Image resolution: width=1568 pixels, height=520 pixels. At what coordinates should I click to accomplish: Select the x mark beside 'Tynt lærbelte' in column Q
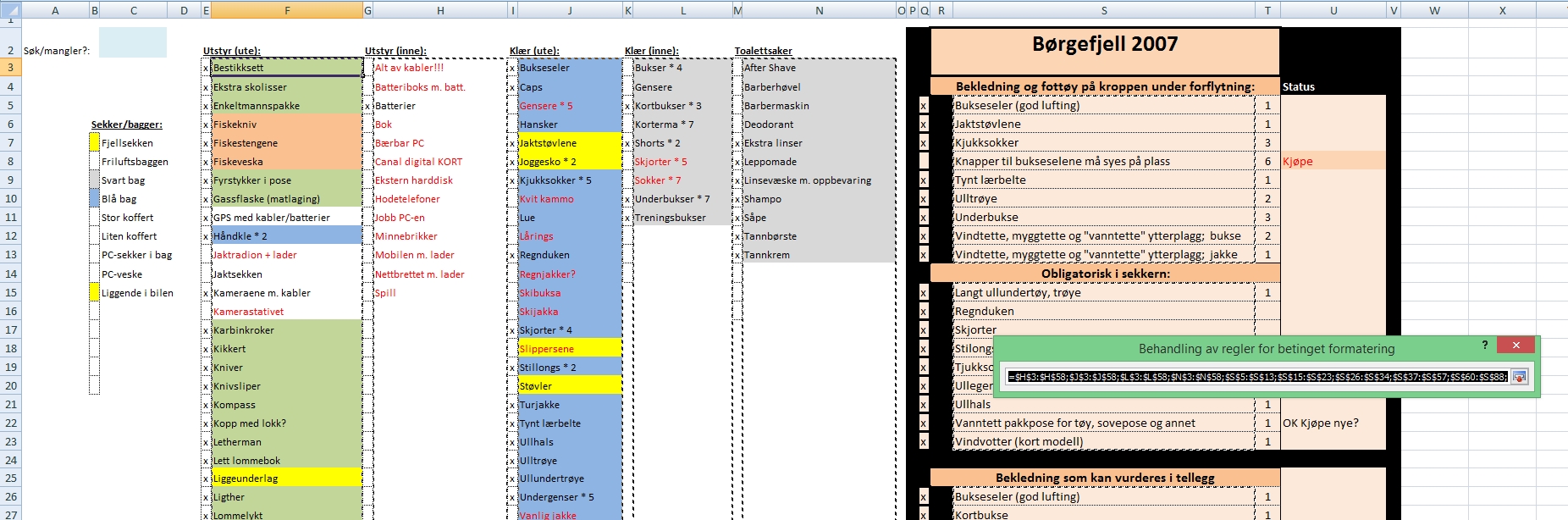pyautogui.click(x=924, y=180)
